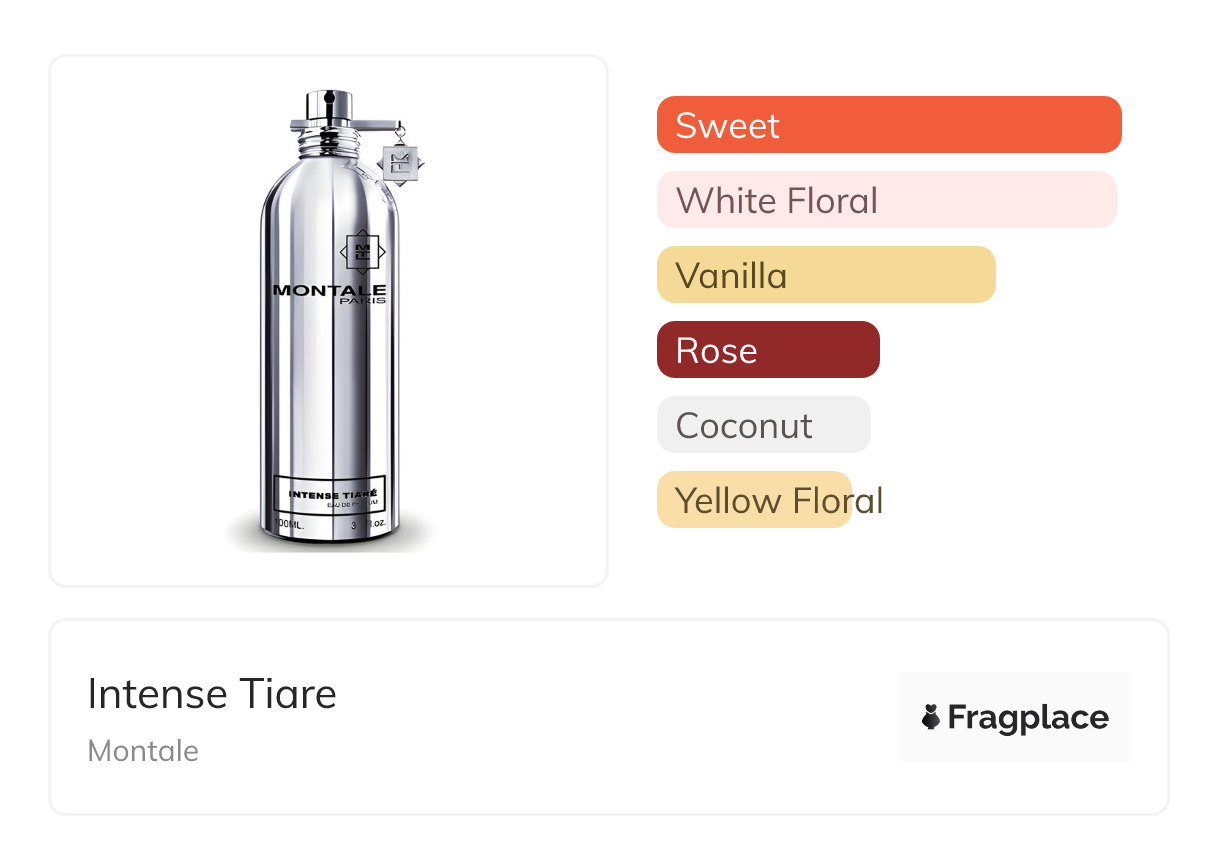Open the Intense Tiare perfume title
The height and width of the screenshot is (864, 1218).
click(212, 694)
